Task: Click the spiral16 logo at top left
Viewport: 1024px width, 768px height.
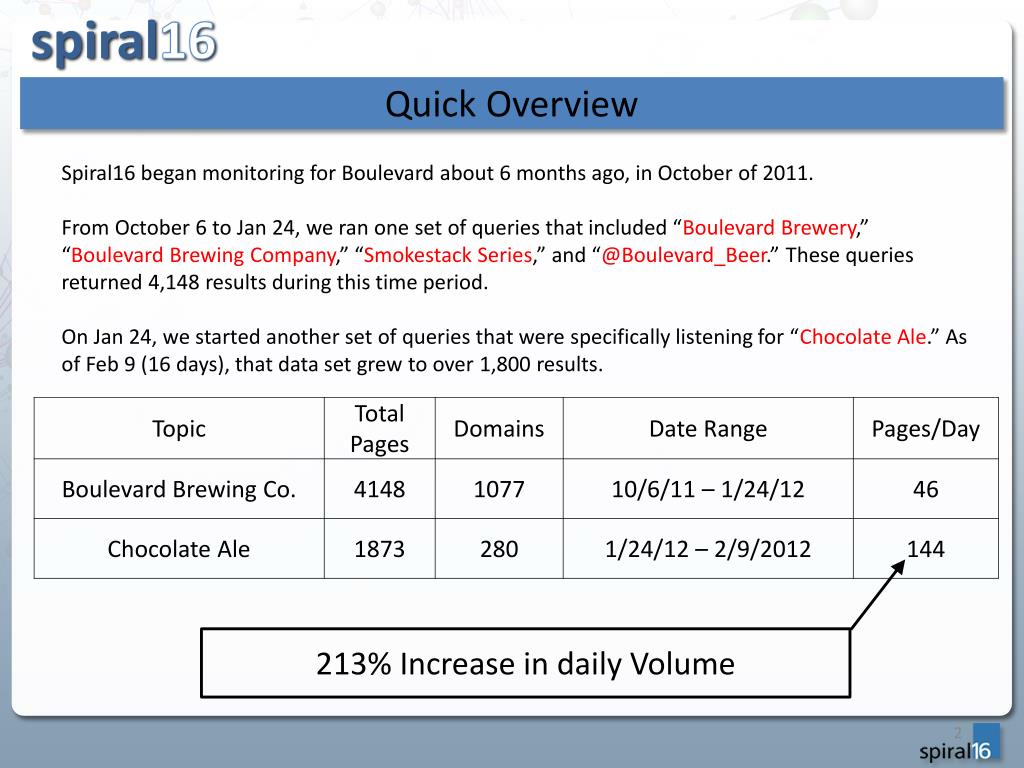Action: coord(124,43)
